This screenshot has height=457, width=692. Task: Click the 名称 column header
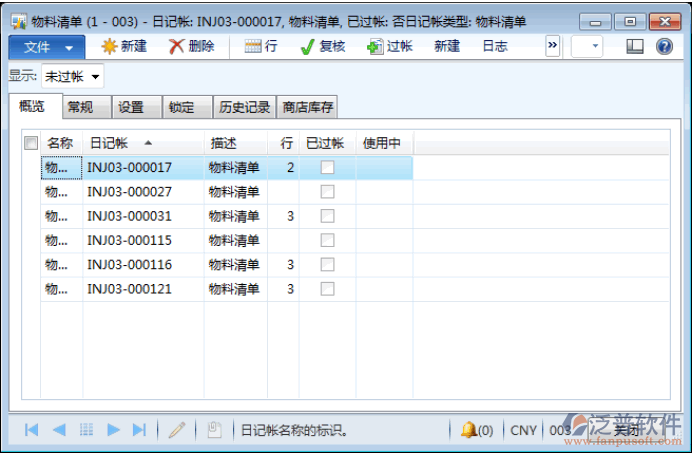[x=60, y=143]
